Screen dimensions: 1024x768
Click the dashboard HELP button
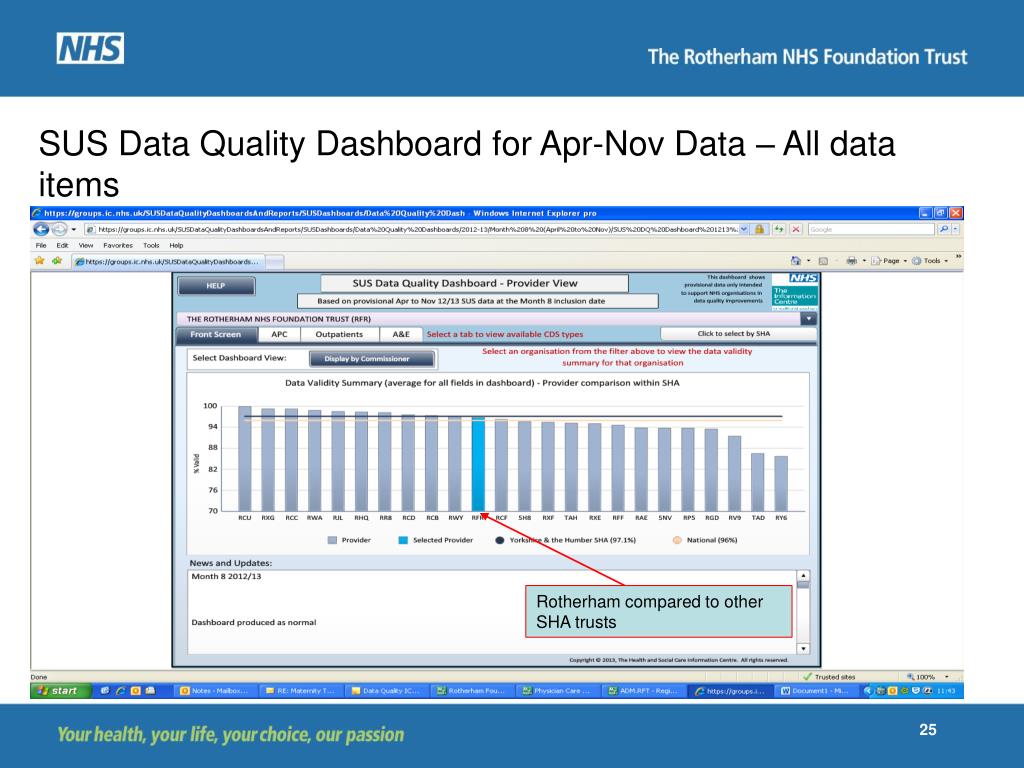click(x=216, y=286)
